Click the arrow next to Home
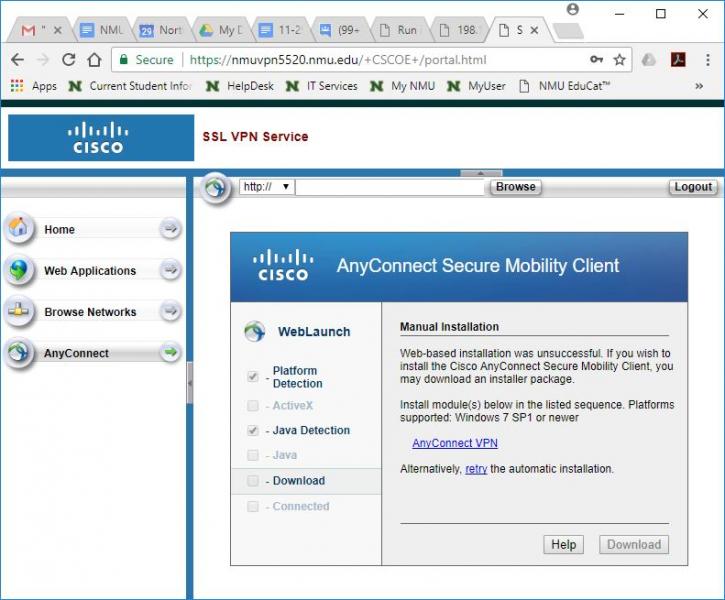Viewport: 725px width, 600px height. tap(170, 228)
